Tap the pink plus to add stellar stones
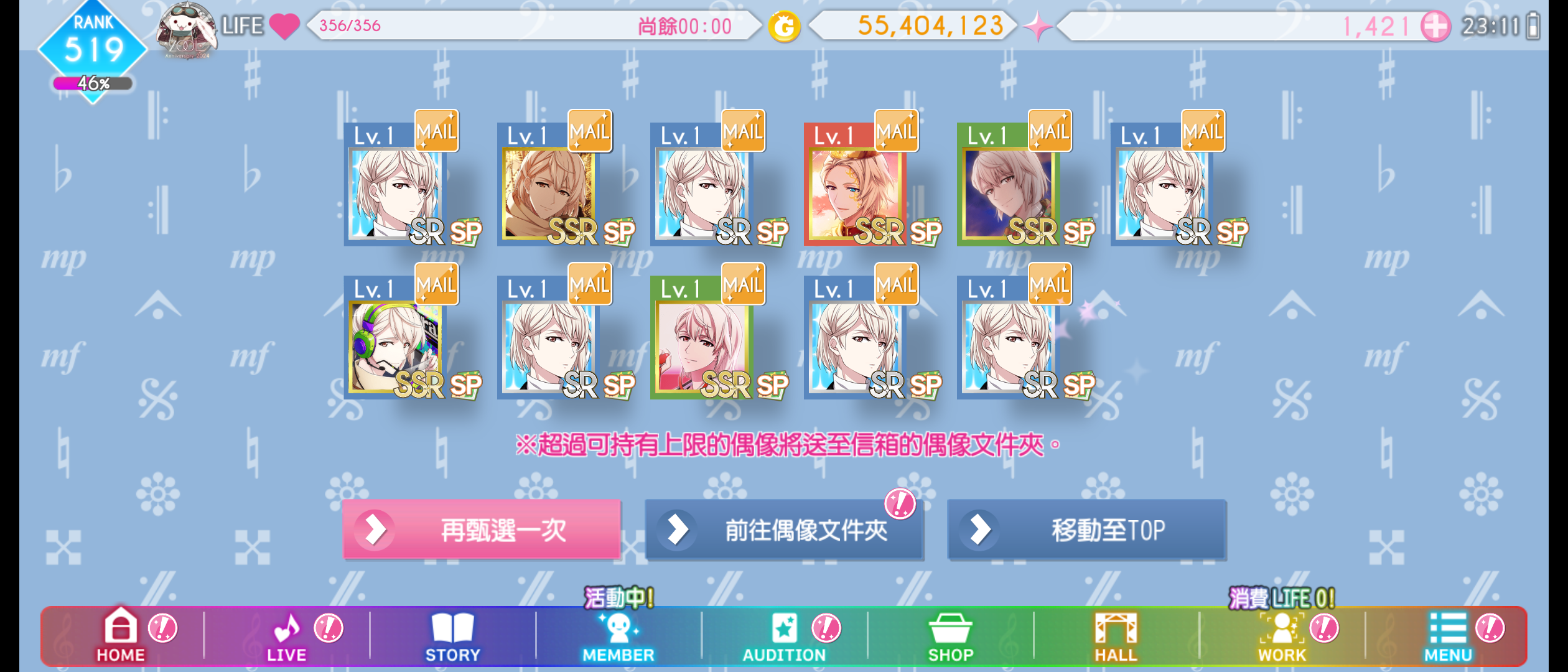Viewport: 1568px width, 672px height. [x=1435, y=26]
